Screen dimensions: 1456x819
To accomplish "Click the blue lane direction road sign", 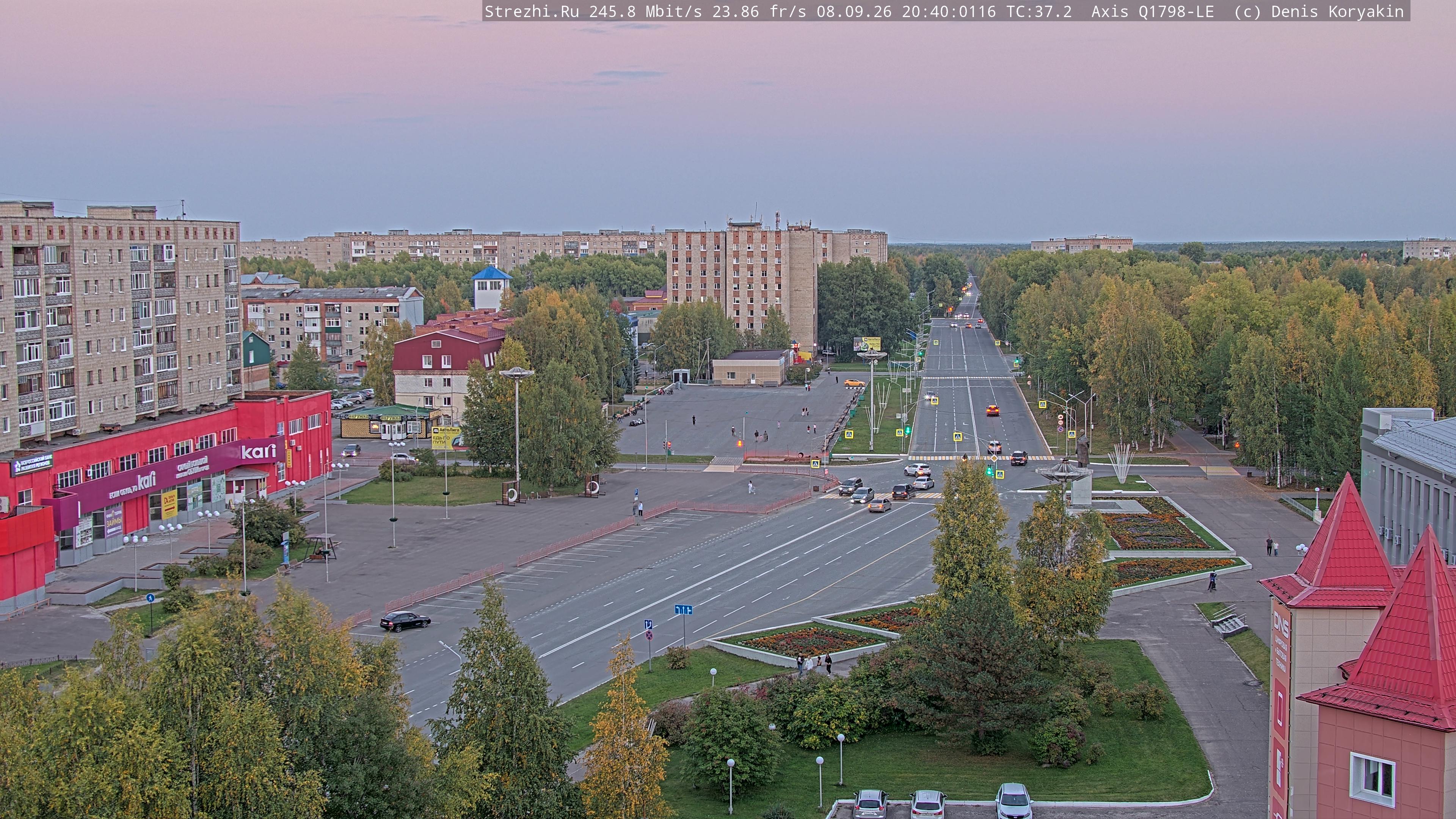I will click(683, 609).
